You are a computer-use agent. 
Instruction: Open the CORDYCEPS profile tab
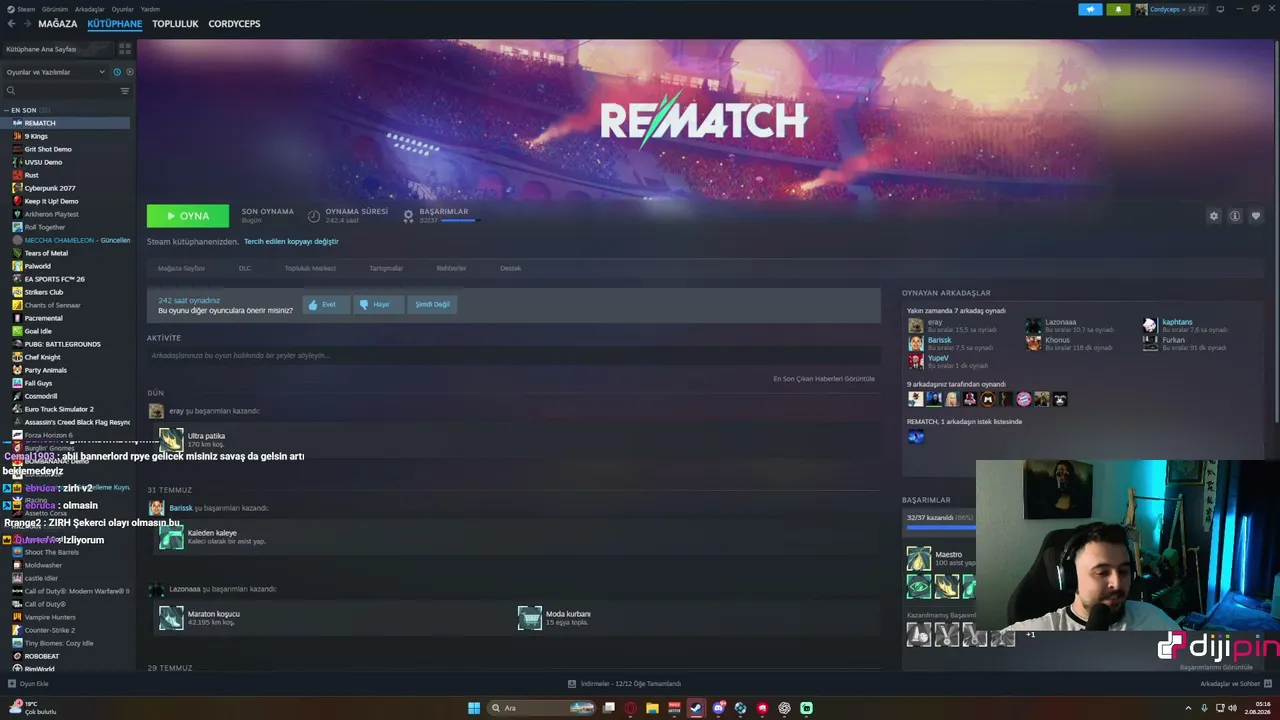click(x=234, y=24)
